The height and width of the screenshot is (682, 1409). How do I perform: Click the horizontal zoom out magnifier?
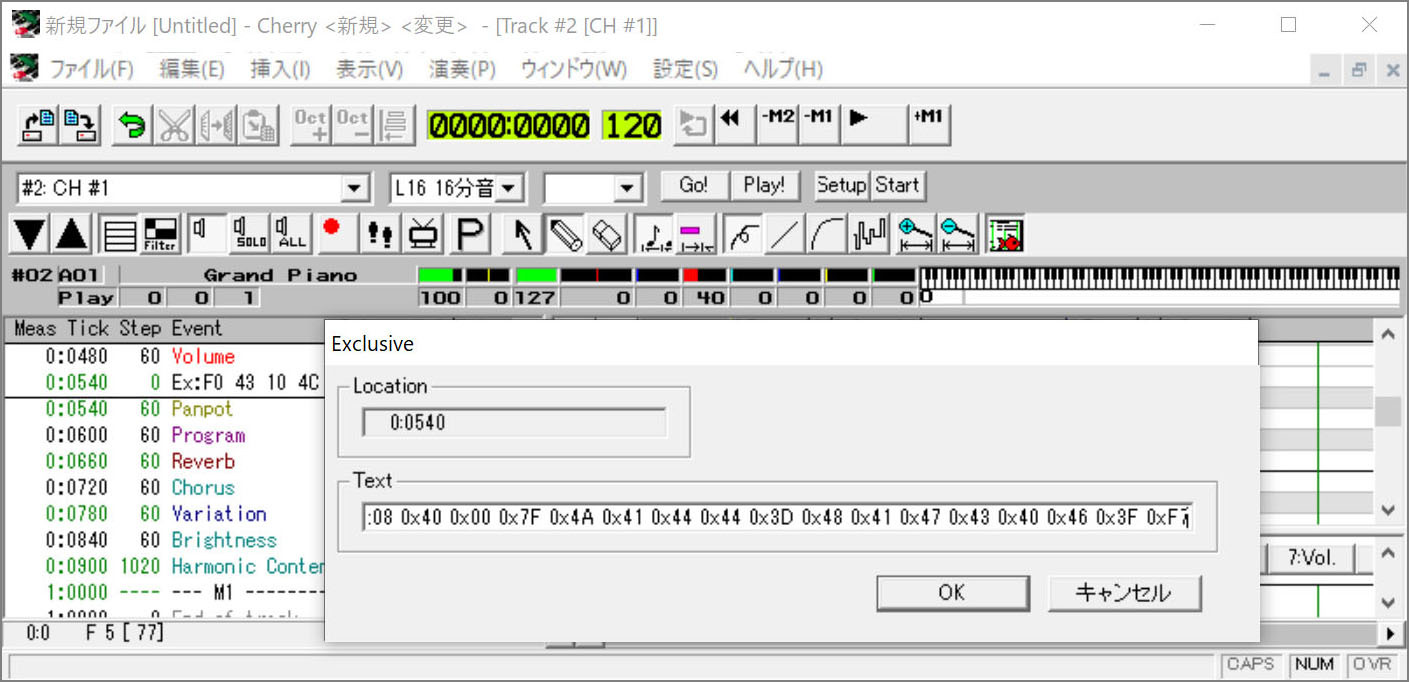point(958,234)
